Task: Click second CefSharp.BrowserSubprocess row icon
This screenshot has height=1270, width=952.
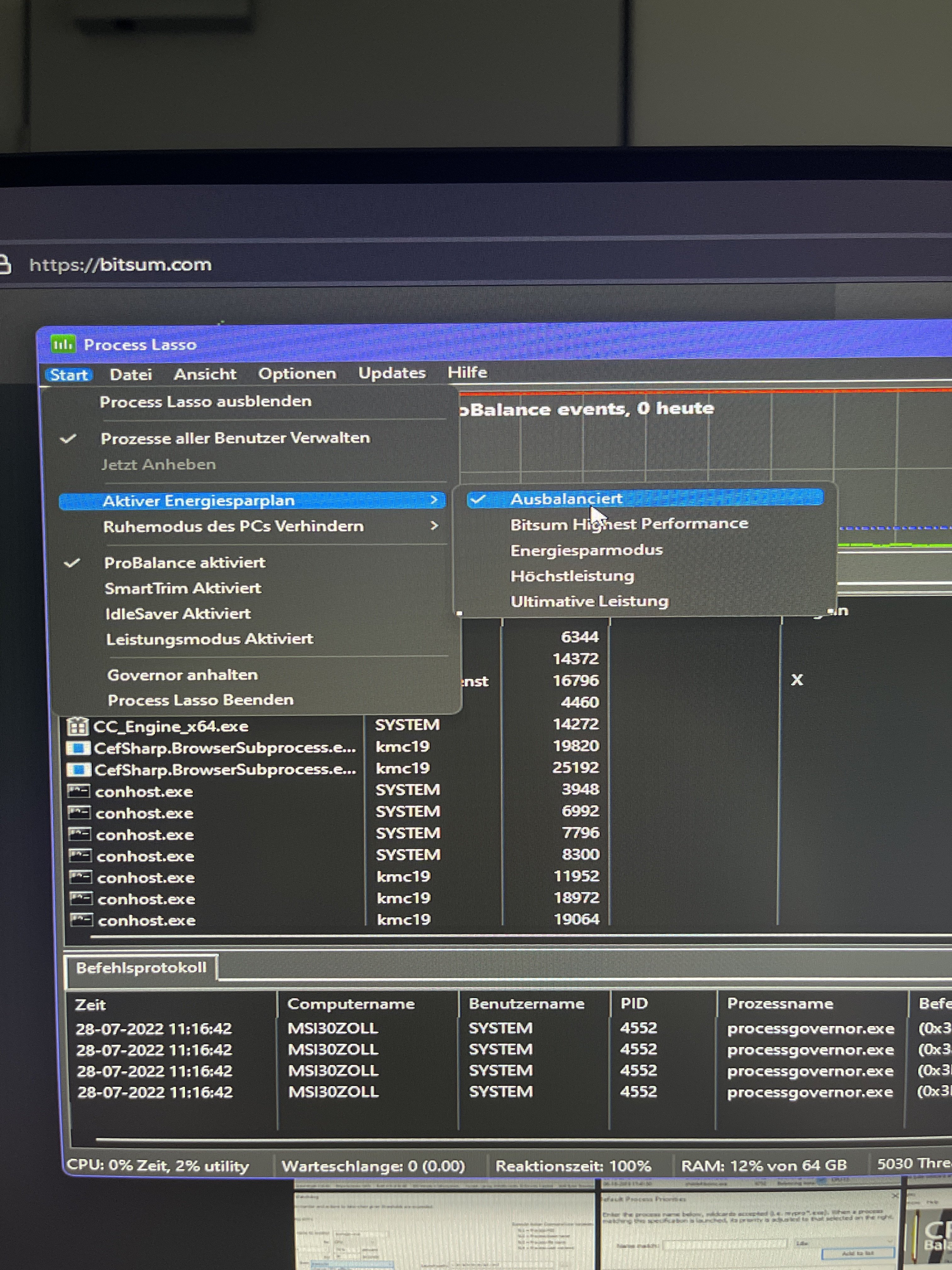Action: pos(79,769)
